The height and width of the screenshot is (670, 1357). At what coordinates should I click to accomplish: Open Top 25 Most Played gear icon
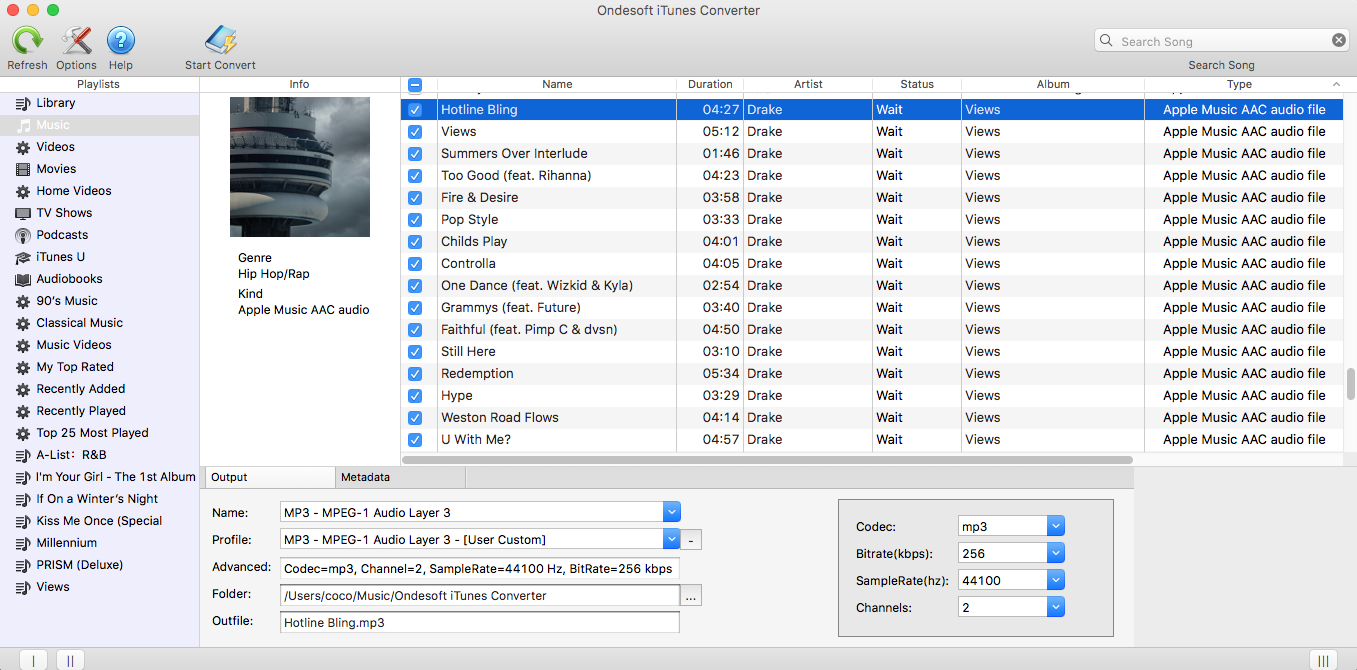[23, 433]
